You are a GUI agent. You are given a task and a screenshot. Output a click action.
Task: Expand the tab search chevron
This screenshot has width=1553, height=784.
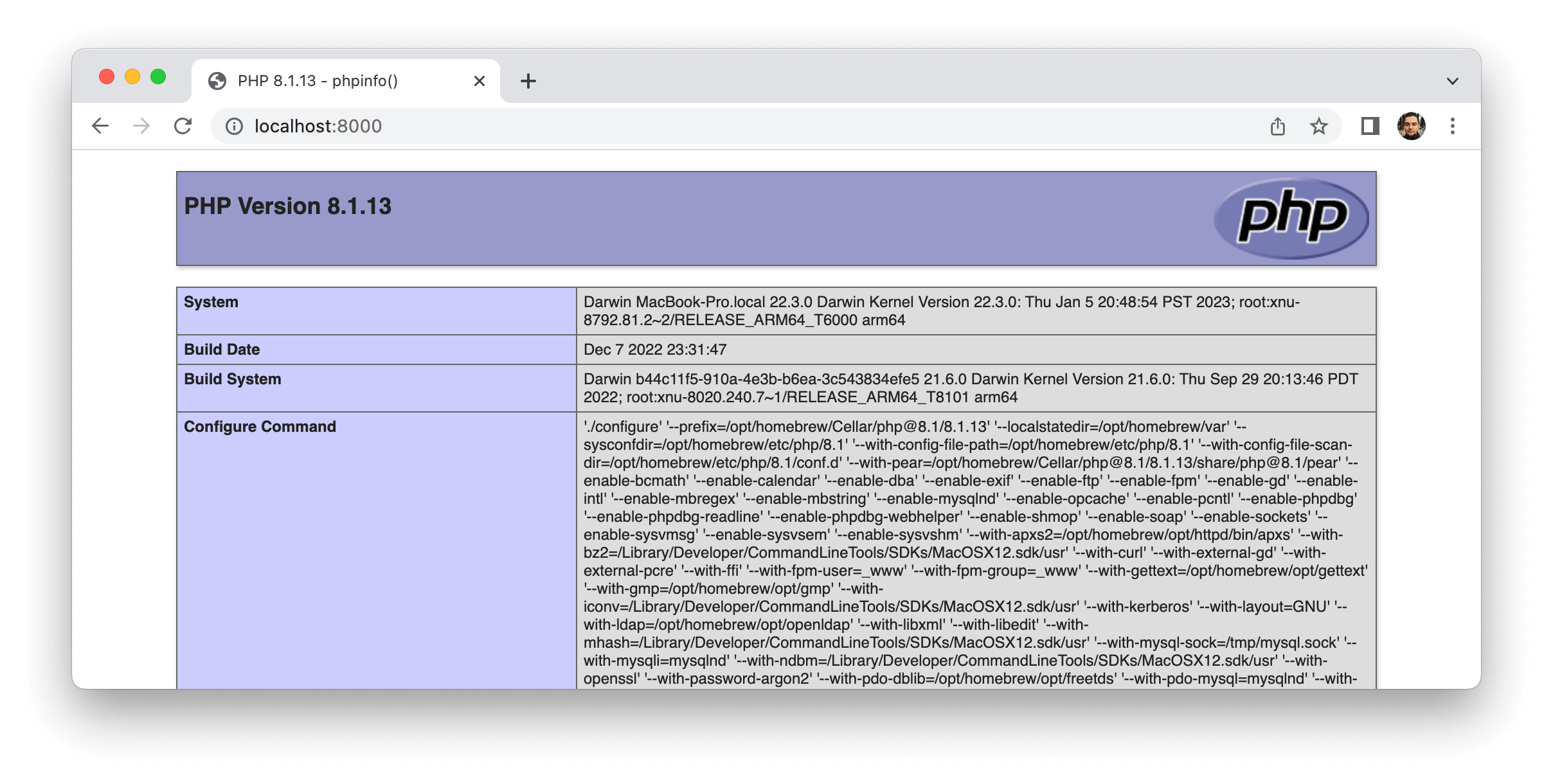click(x=1453, y=81)
